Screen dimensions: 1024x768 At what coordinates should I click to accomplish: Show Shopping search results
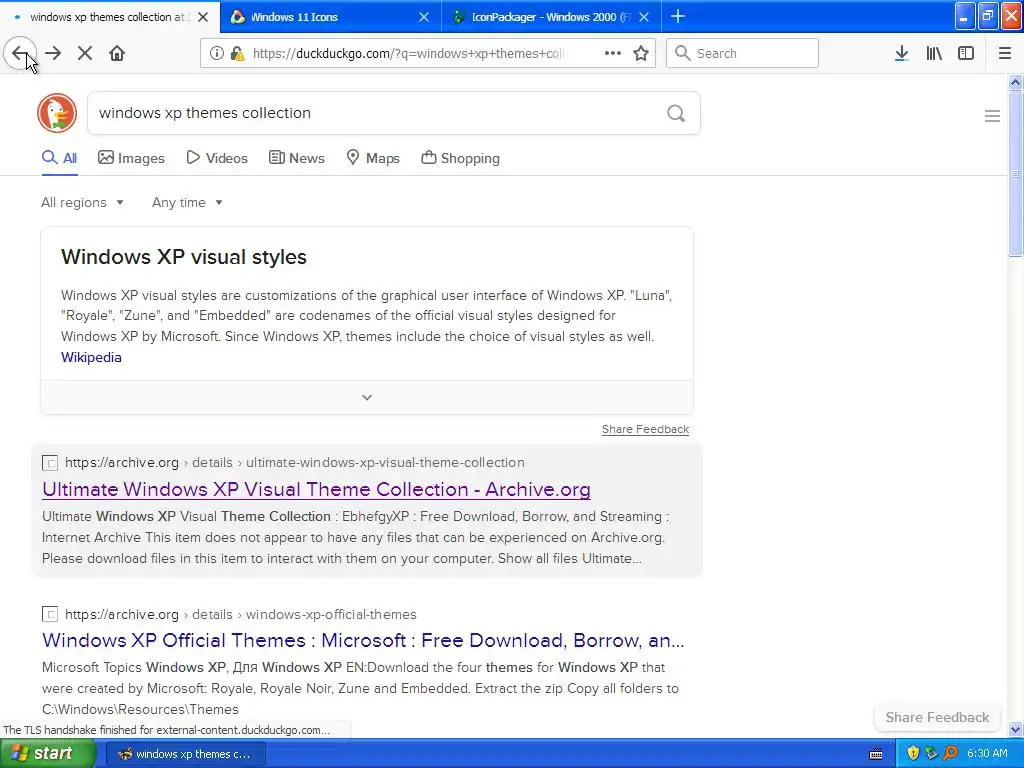[460, 158]
